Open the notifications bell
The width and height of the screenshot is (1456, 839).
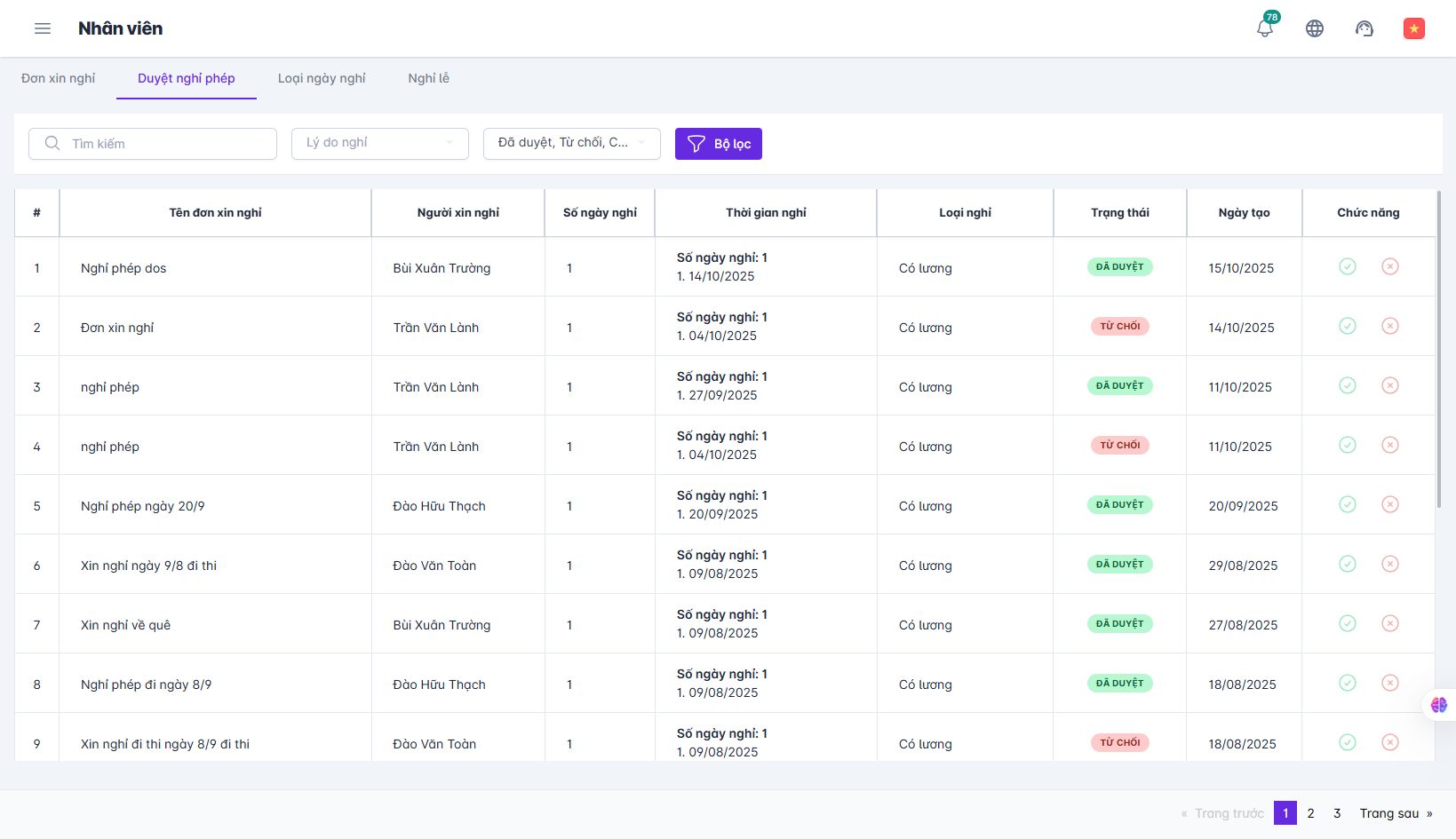click(x=1264, y=28)
